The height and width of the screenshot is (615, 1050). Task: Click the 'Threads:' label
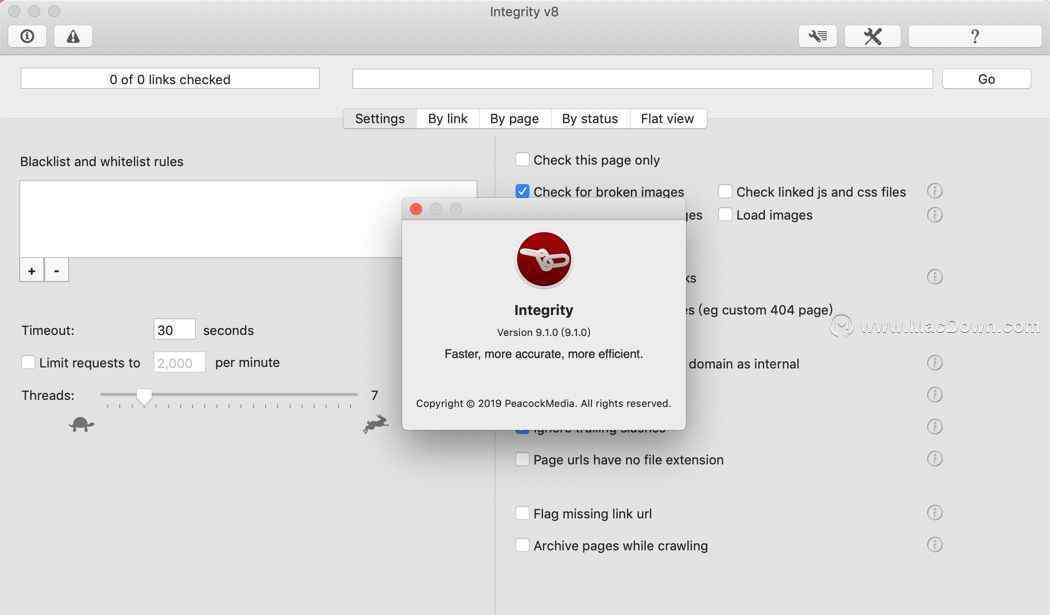pos(48,395)
